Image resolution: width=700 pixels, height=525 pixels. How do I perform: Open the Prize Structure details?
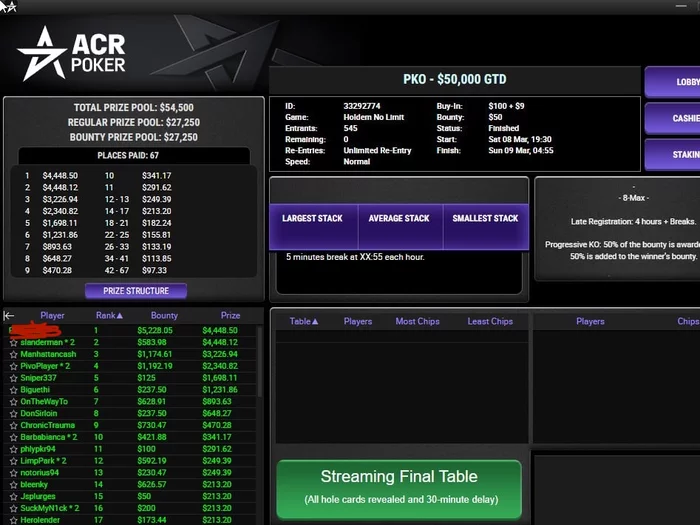click(136, 291)
